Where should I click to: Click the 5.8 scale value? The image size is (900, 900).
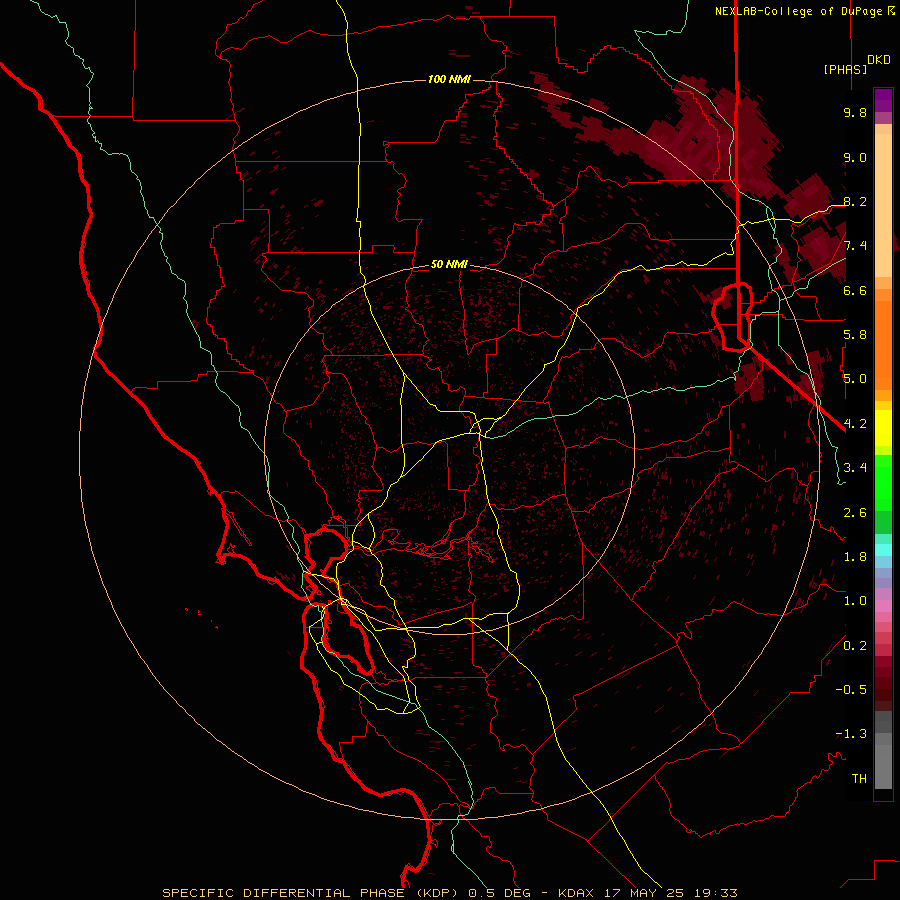point(855,335)
